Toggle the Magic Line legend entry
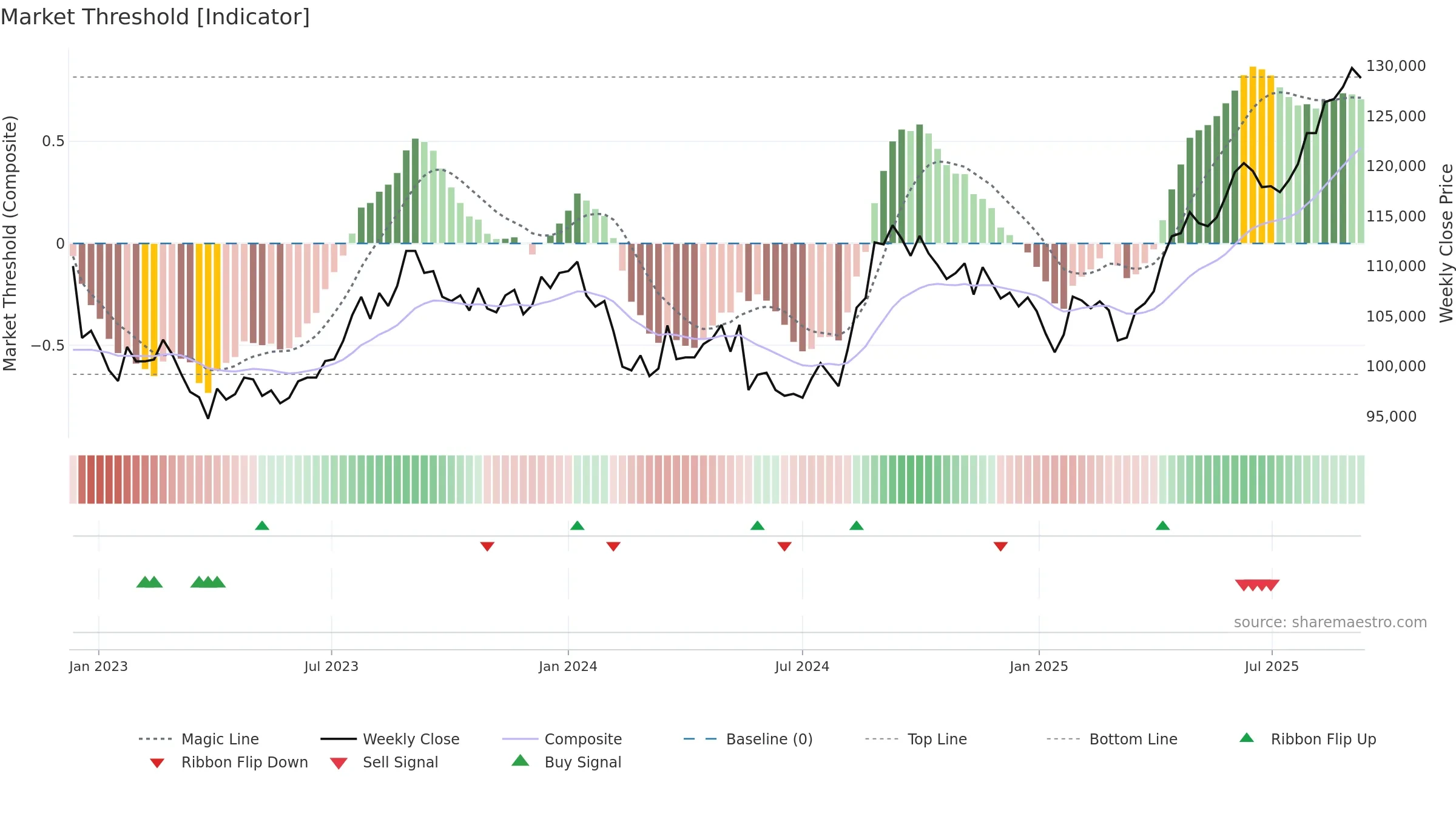 pyautogui.click(x=199, y=739)
